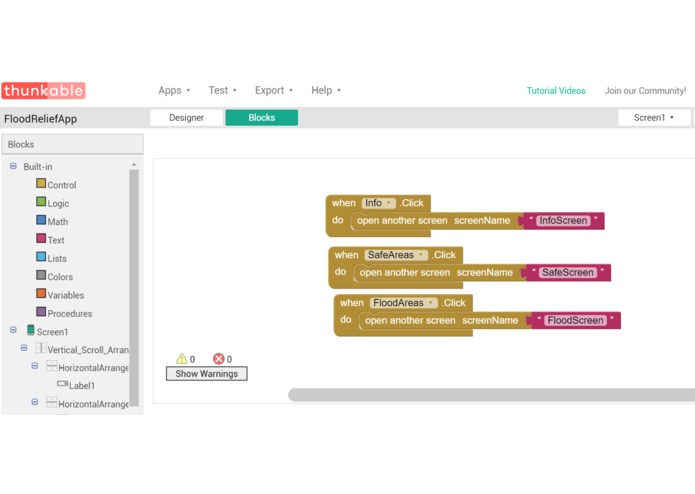This screenshot has width=695, height=494.
Task: Open the Test menu
Action: (223, 90)
